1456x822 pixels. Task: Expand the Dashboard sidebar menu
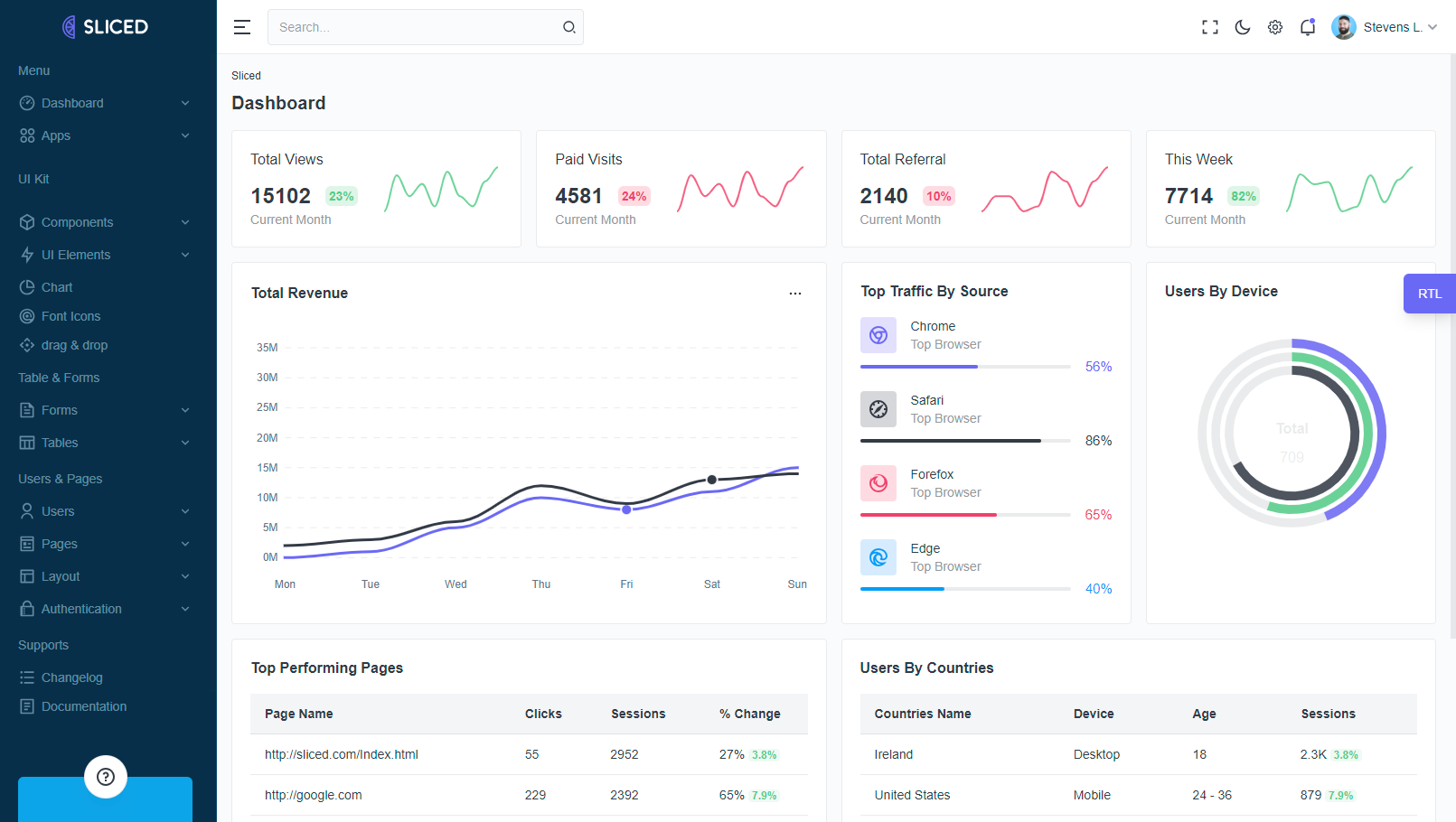(x=105, y=103)
